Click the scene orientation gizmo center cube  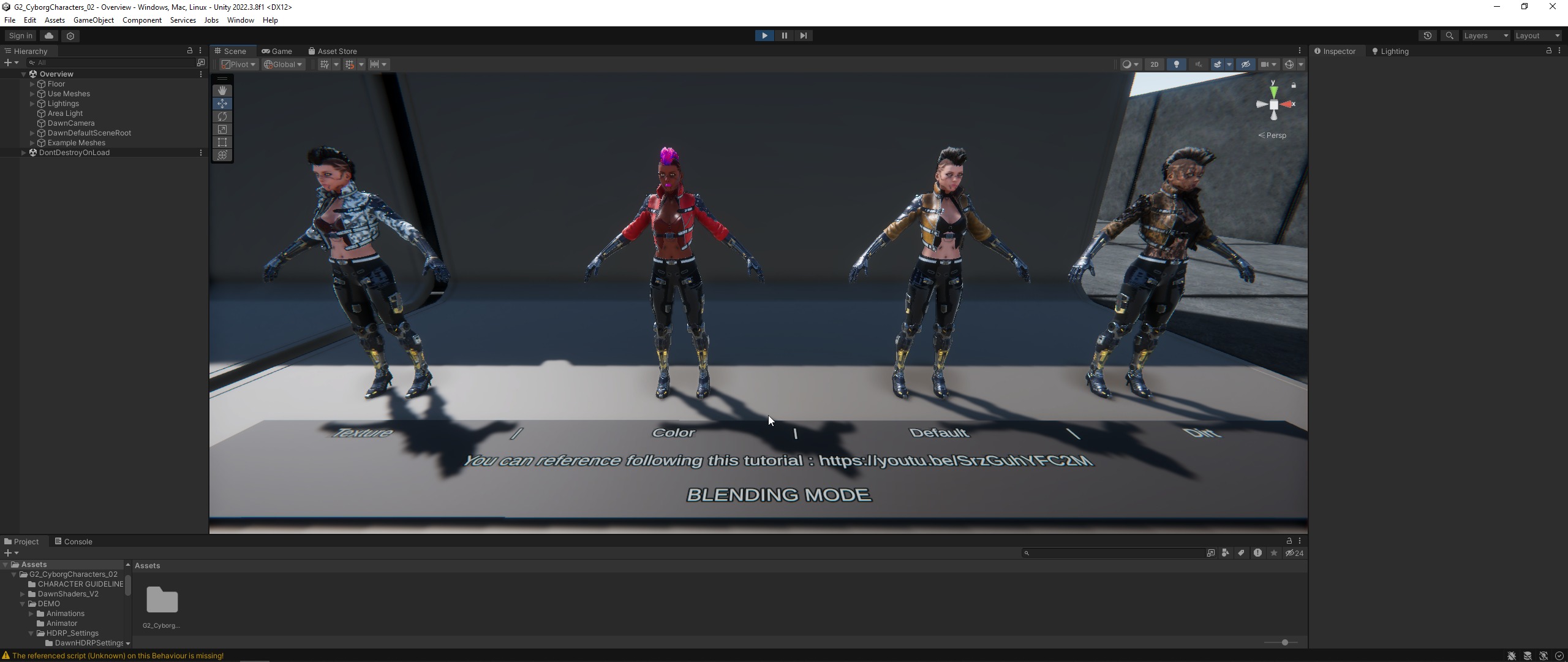(x=1274, y=105)
